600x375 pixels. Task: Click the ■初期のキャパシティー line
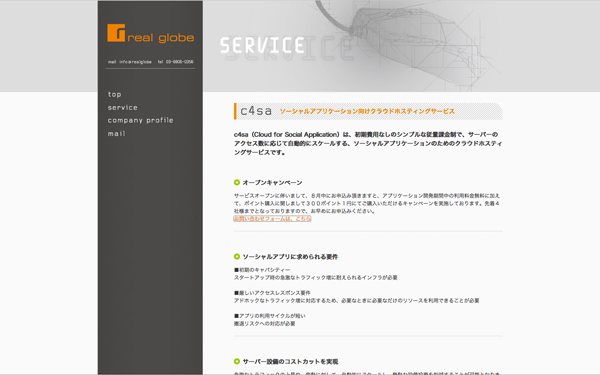262,270
